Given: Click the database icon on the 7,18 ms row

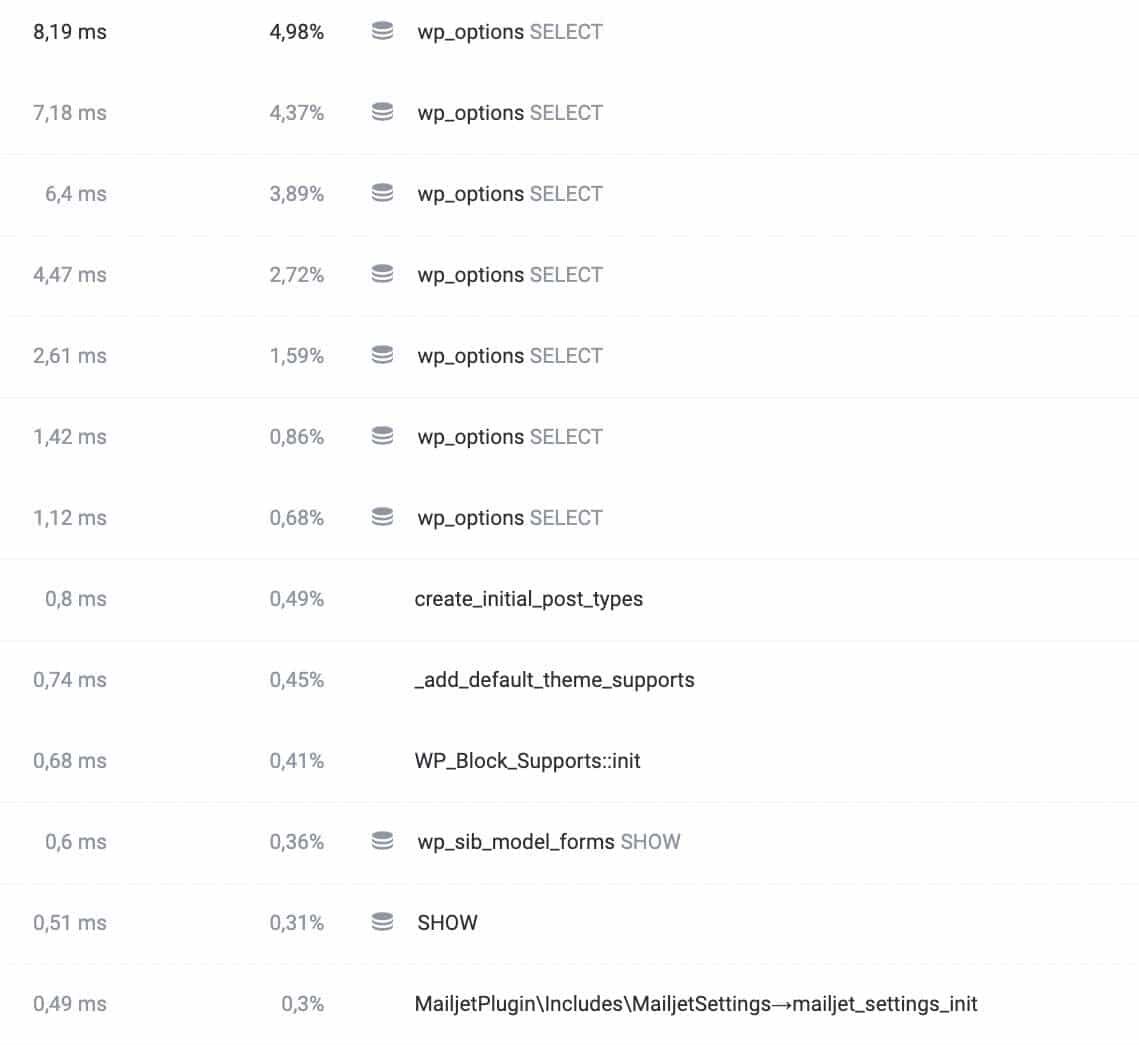Looking at the screenshot, I should [383, 112].
